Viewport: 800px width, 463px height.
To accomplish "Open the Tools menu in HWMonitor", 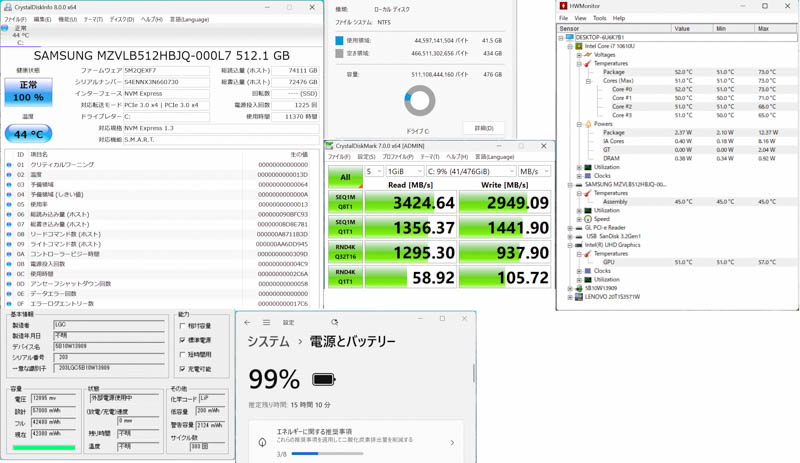I will [599, 18].
